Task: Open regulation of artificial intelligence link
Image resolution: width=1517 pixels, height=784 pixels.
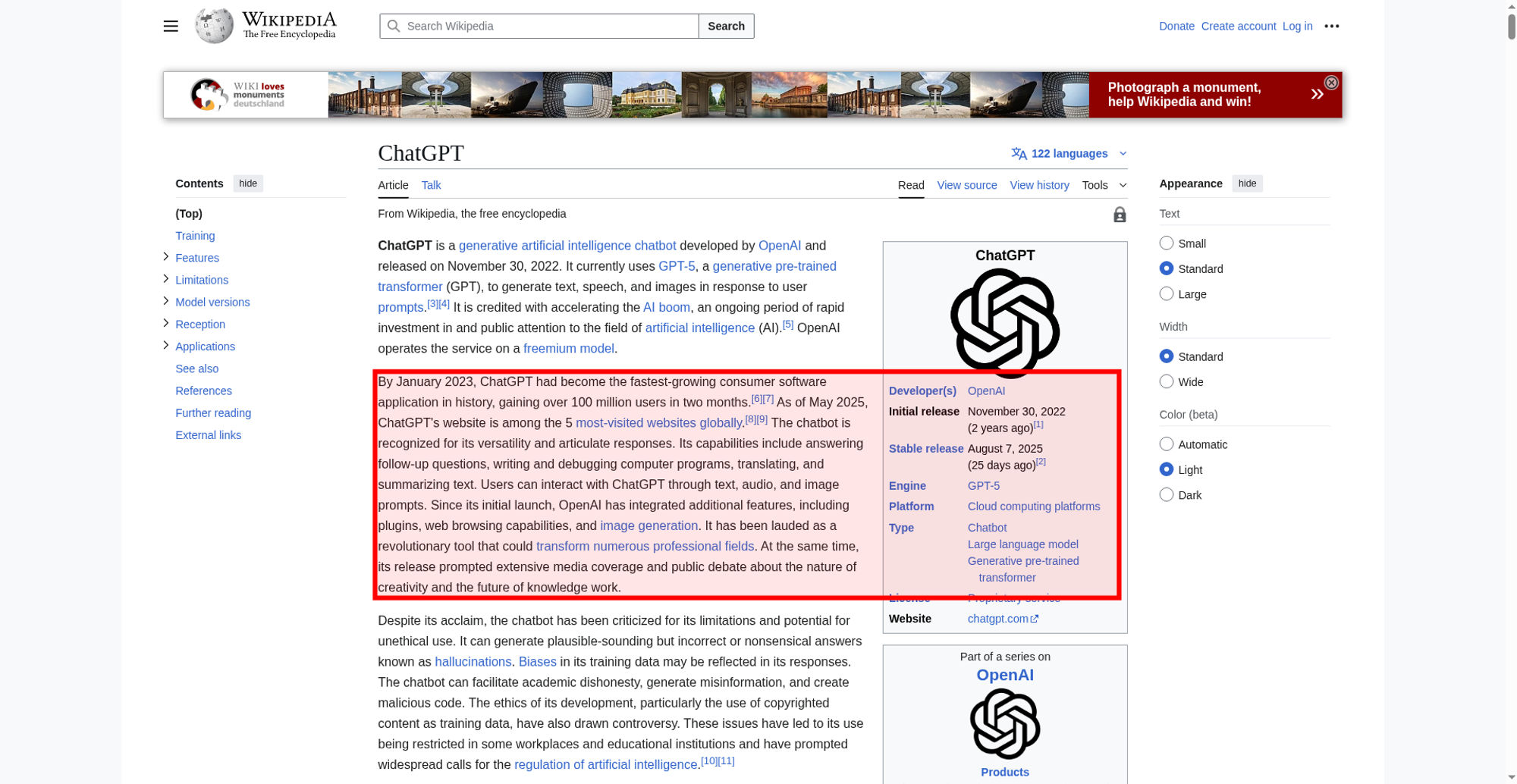Action: [605, 764]
